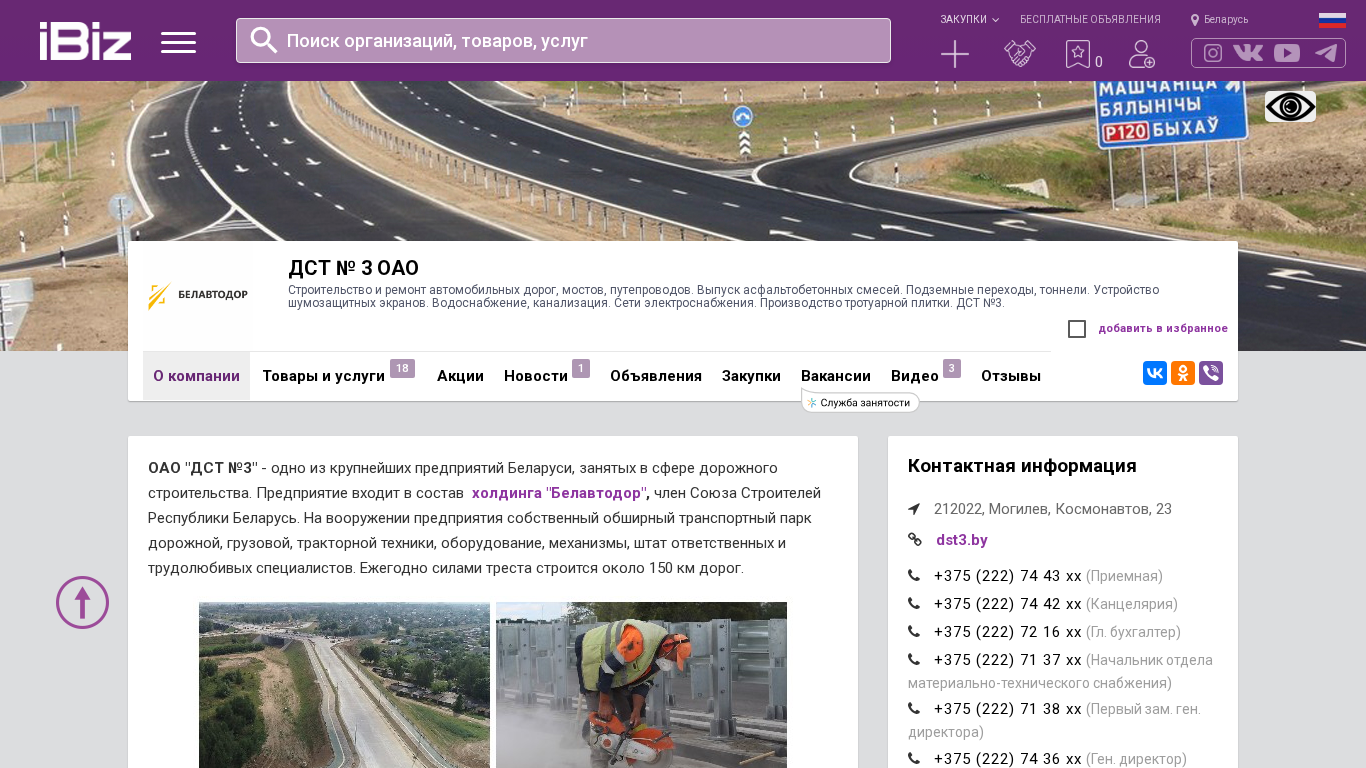Click phone number +375 (222) 74 42 xx

1007,604
